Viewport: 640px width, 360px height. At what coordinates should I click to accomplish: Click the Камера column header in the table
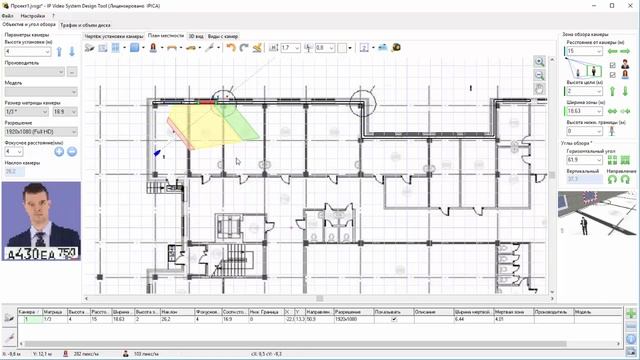(30, 312)
